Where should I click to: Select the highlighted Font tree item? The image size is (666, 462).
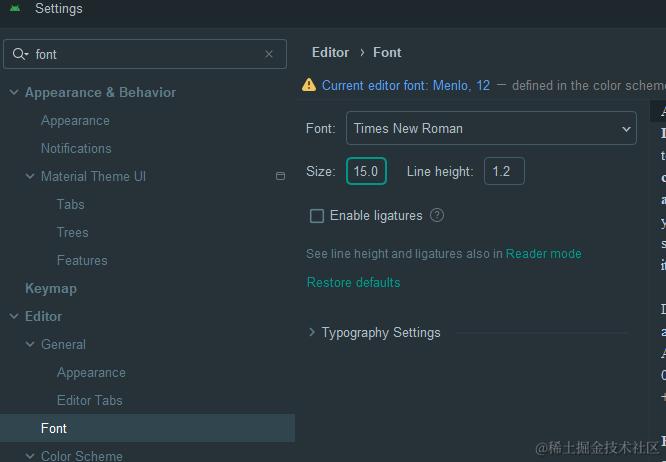[x=147, y=428]
